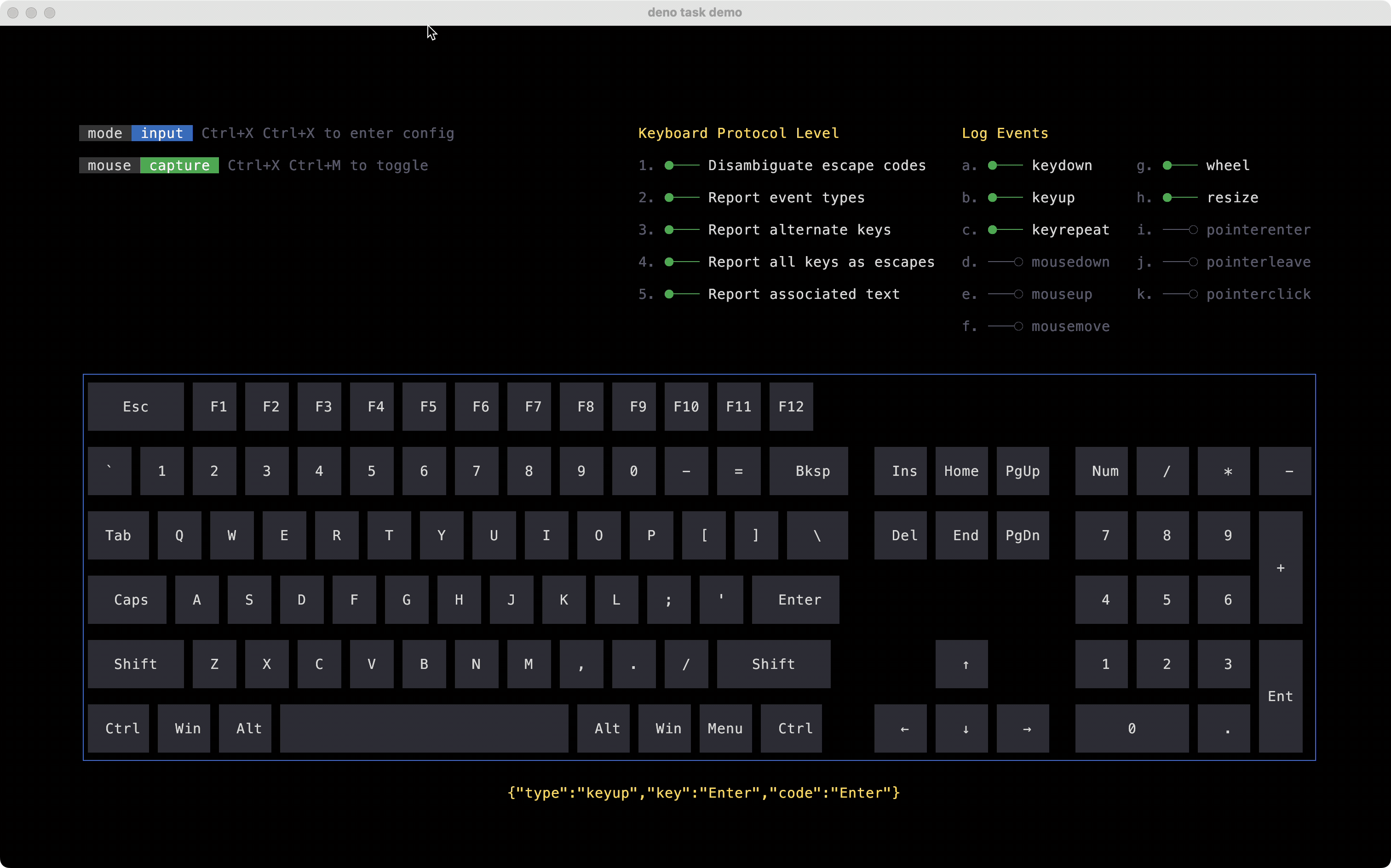
Task: Click the End key
Action: [961, 535]
